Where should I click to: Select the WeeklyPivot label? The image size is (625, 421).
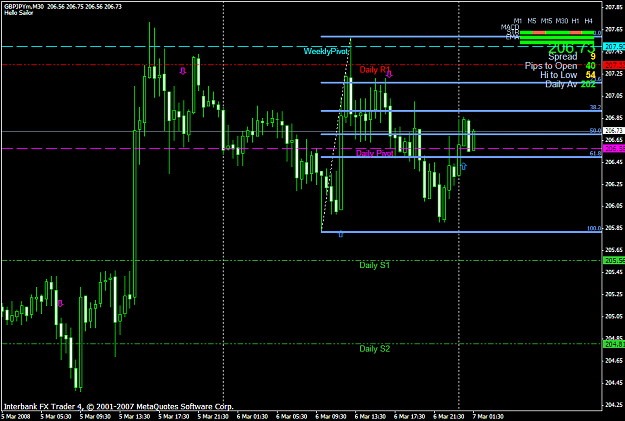326,51
